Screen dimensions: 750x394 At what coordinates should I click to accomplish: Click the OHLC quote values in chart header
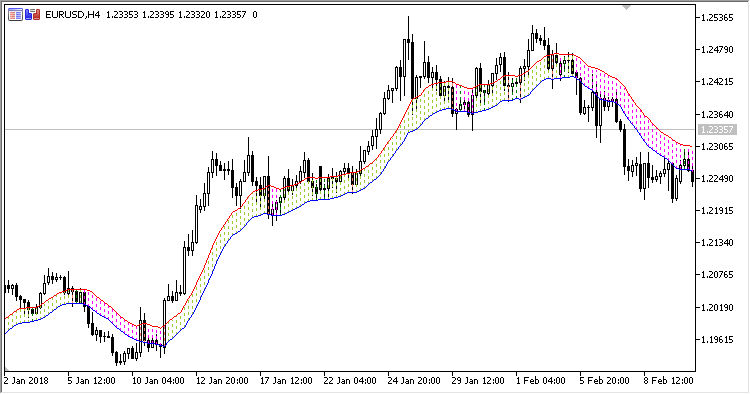click(x=176, y=15)
